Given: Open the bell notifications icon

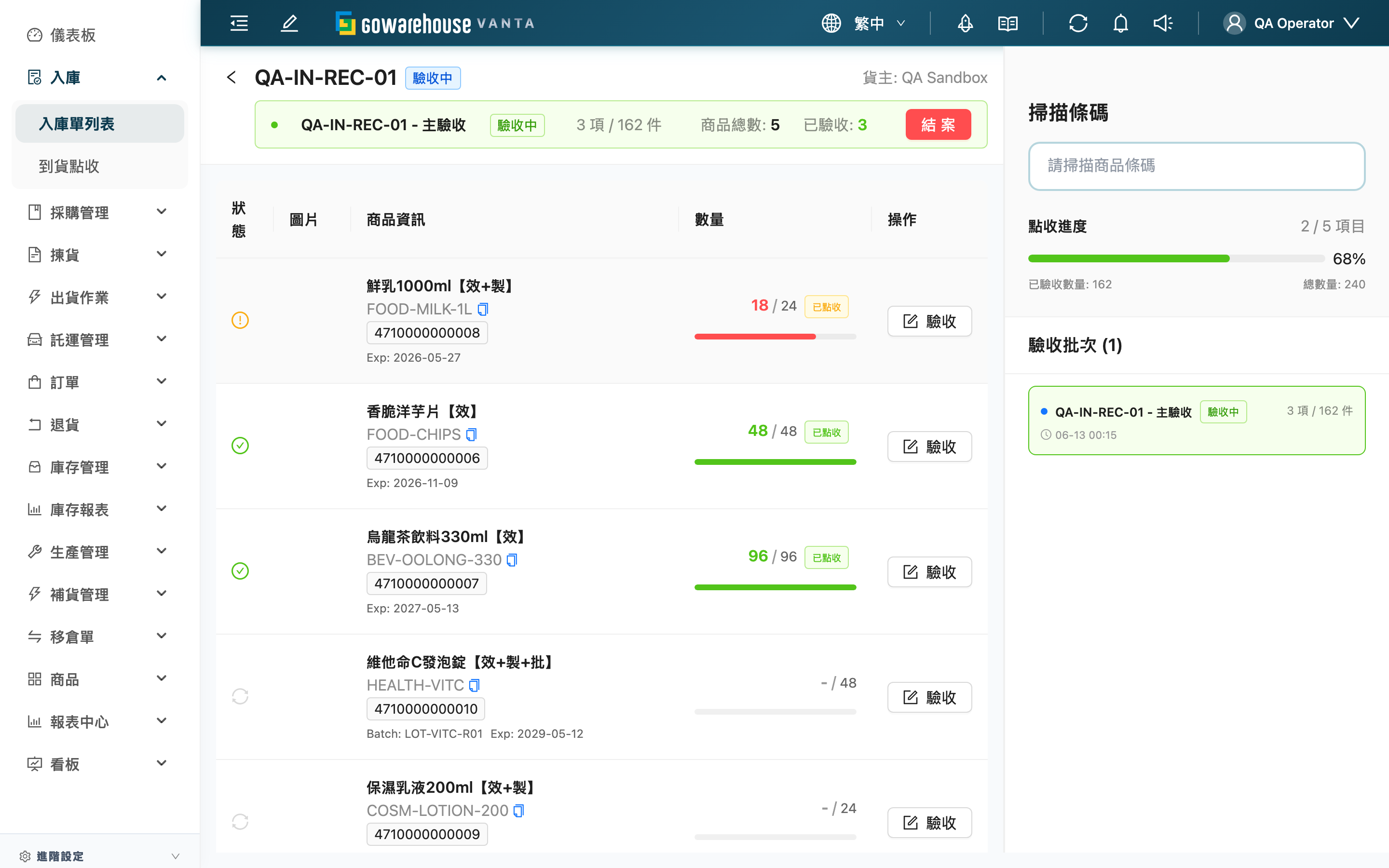Looking at the screenshot, I should pos(1120,23).
